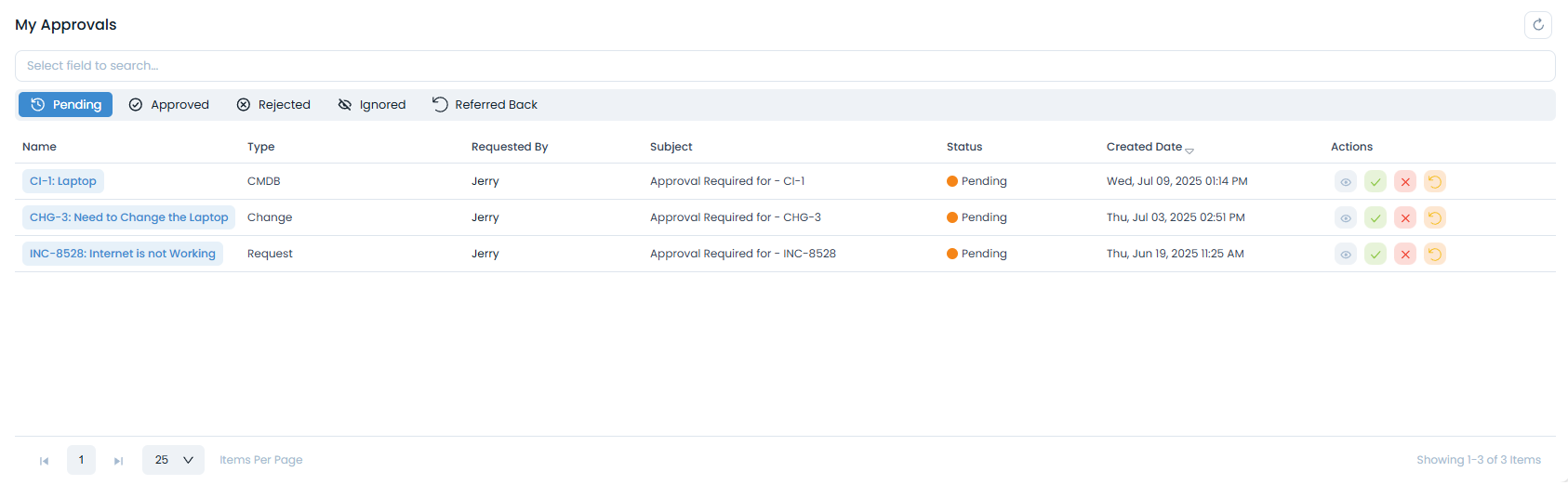Viewport: 1568px width, 485px height.
Task: Sort by Created Date column arrow
Action: 1189,150
